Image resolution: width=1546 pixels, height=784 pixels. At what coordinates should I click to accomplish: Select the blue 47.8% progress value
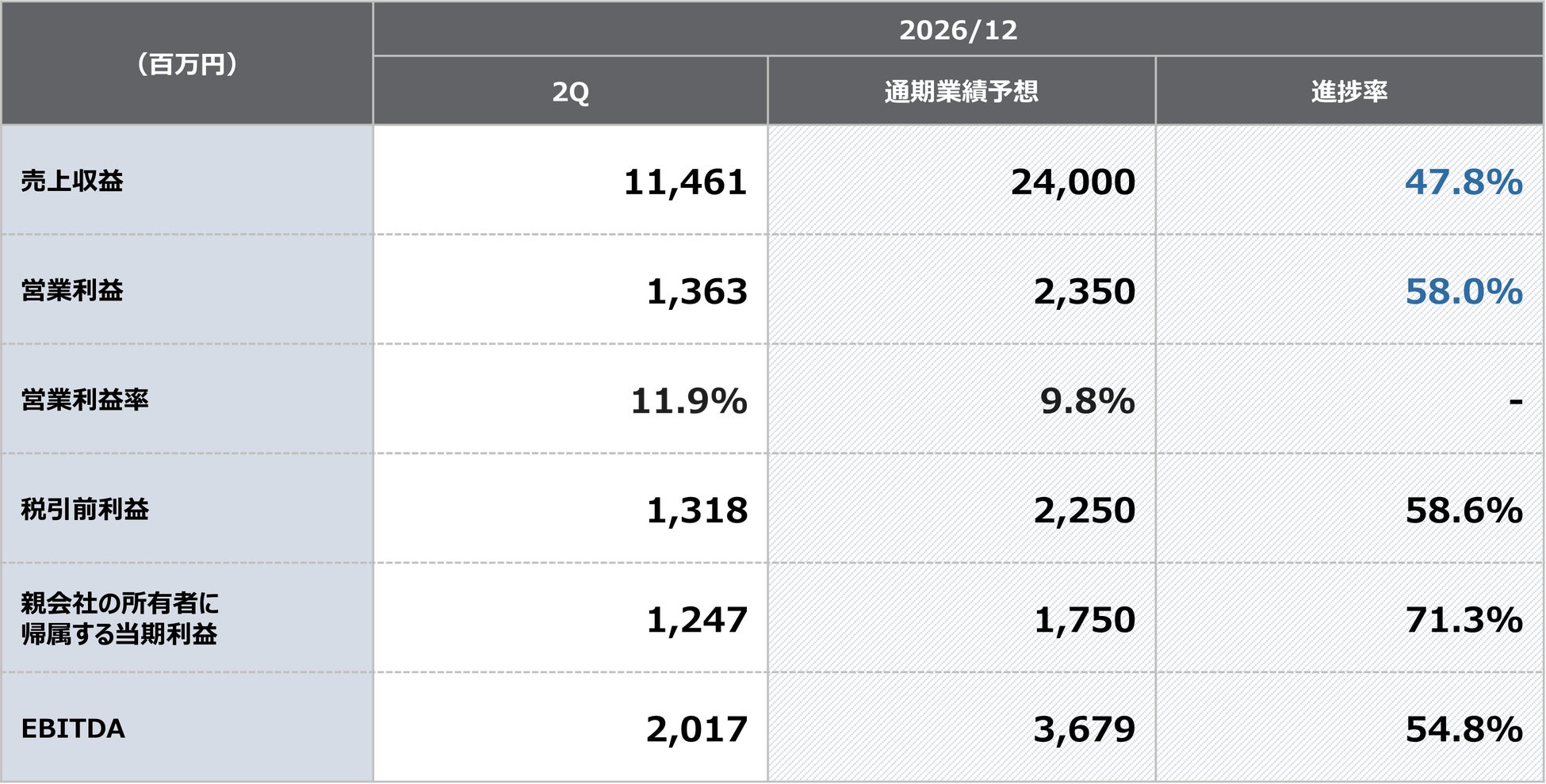click(1464, 182)
